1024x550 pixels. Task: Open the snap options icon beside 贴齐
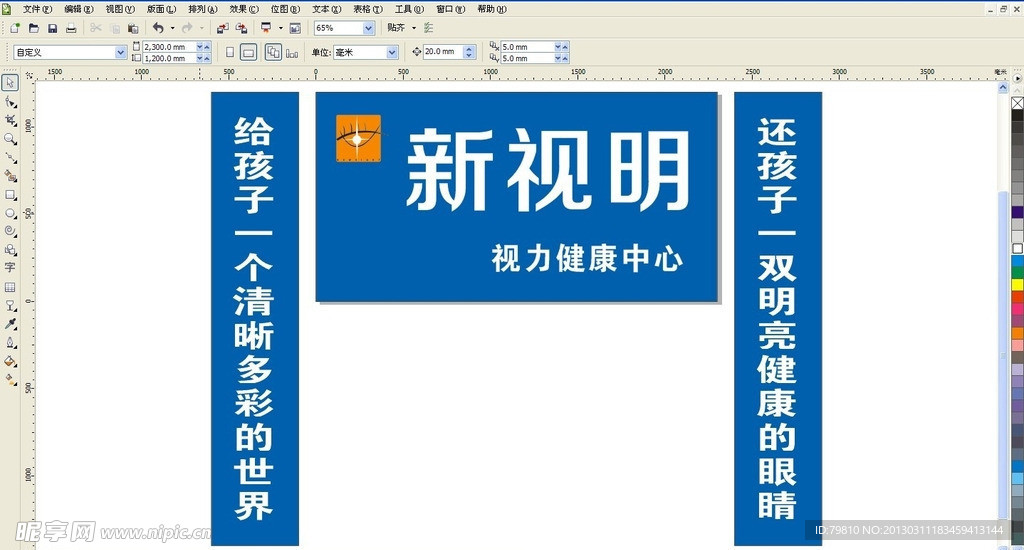point(428,28)
